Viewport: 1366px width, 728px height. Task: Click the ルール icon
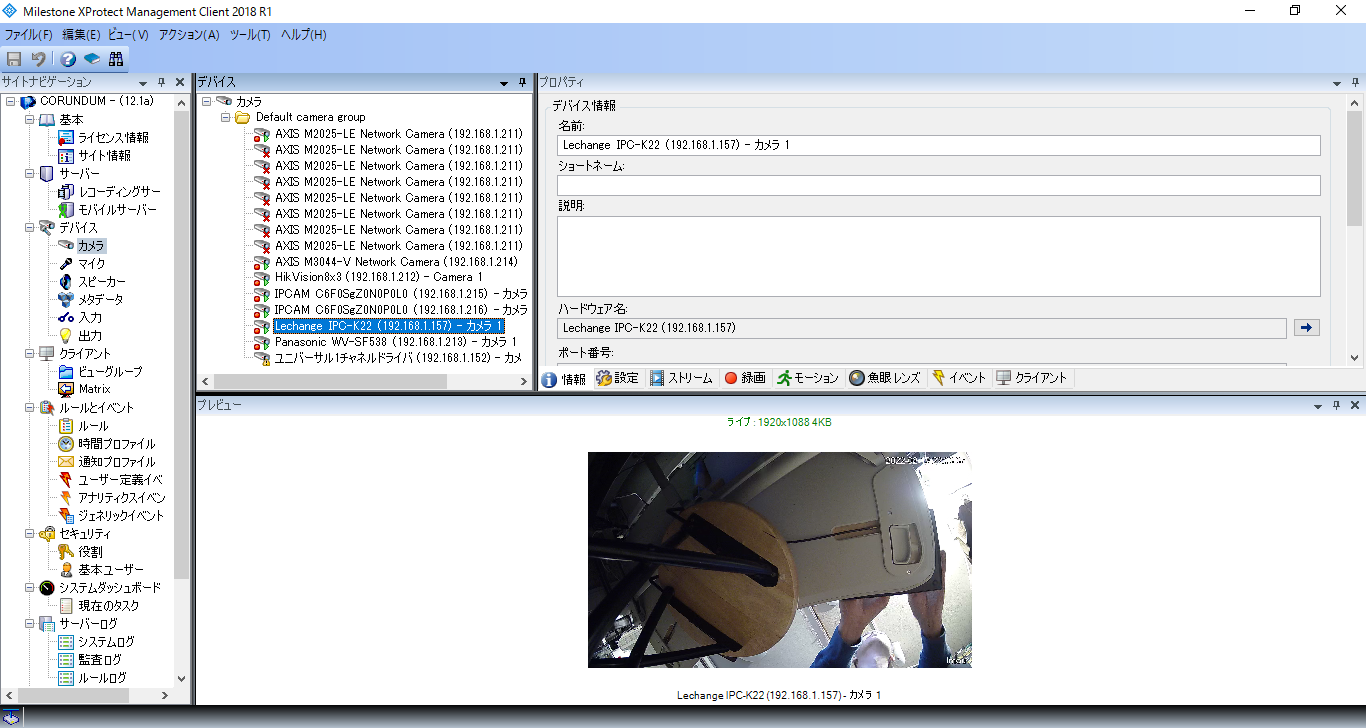[66, 426]
